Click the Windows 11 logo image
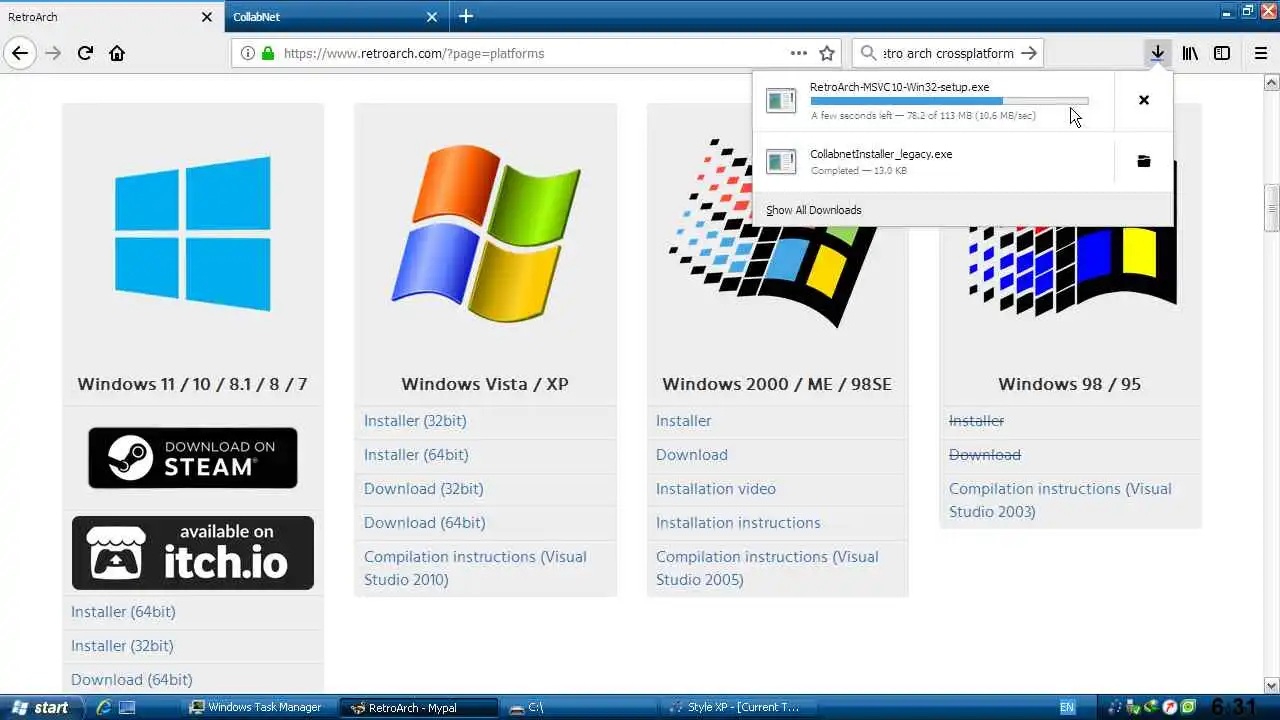The image size is (1280, 720). [x=192, y=233]
